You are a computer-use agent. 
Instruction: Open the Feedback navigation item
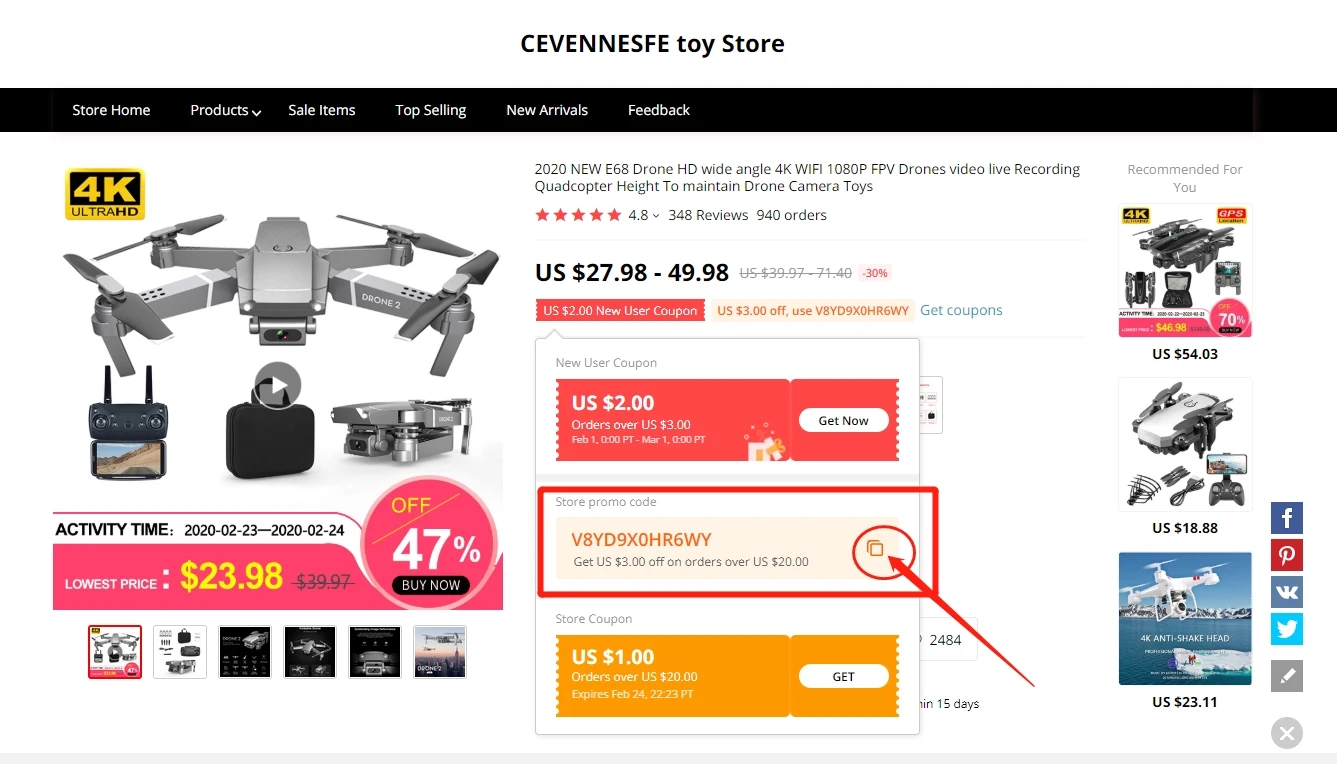(659, 110)
